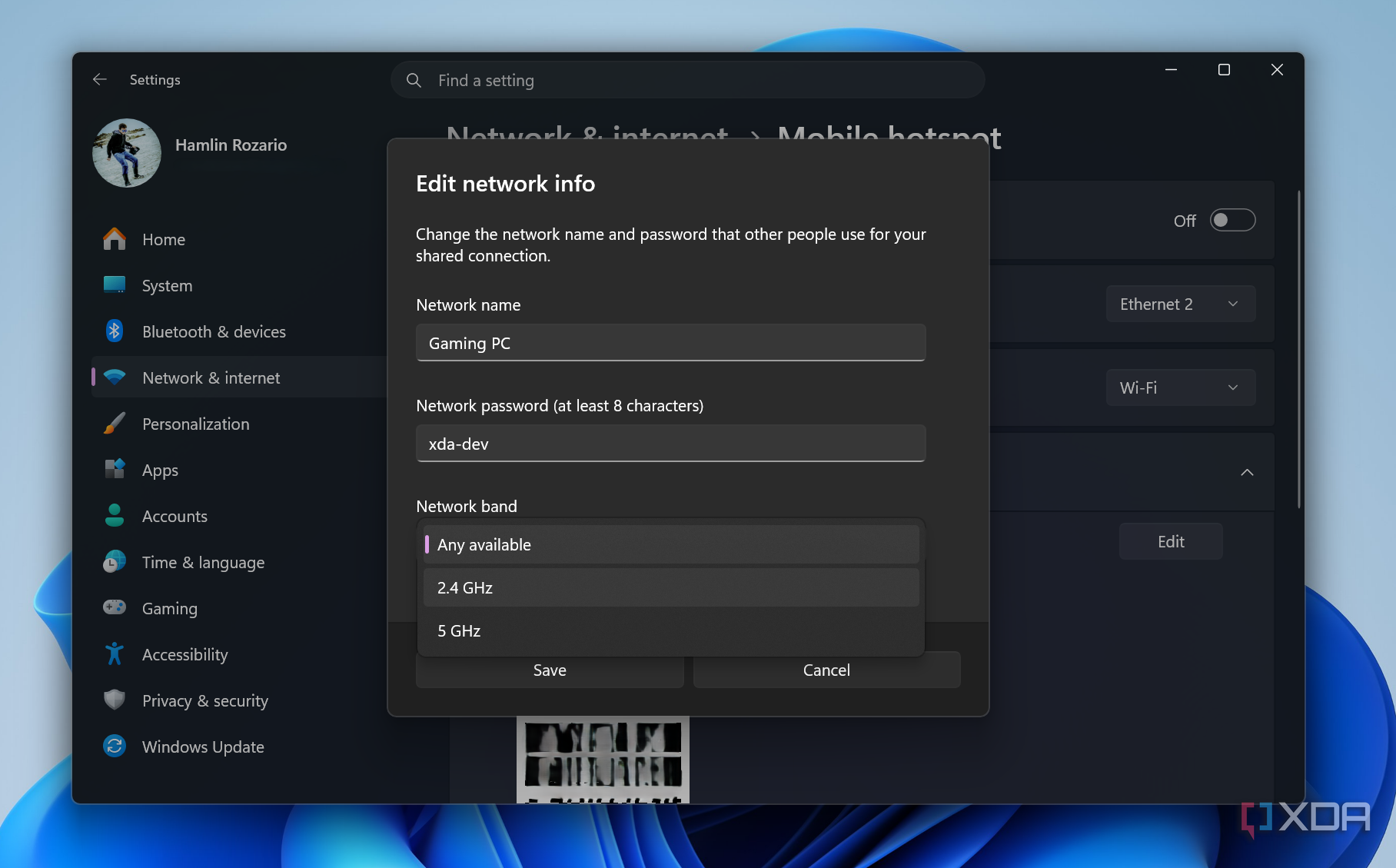Open the Wi-Fi sharing dropdown

tap(1181, 387)
